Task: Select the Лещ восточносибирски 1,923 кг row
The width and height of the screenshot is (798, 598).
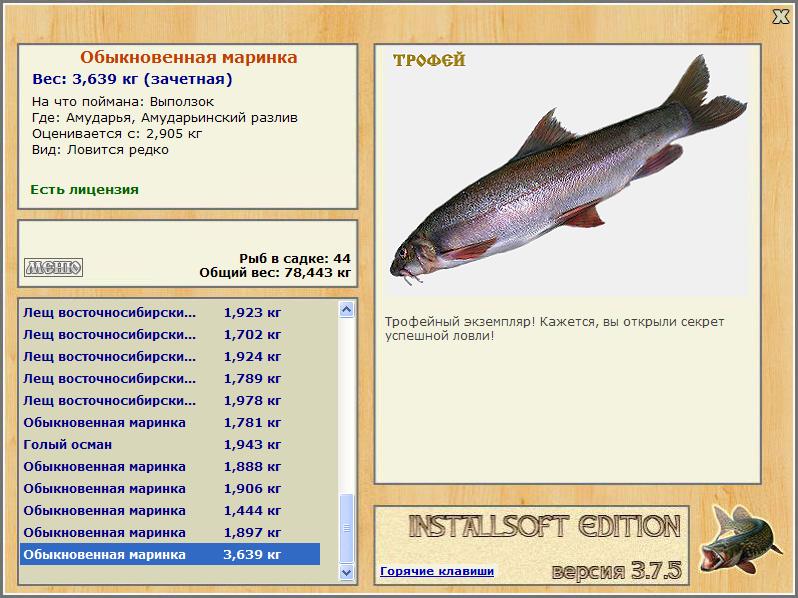Action: coord(170,312)
